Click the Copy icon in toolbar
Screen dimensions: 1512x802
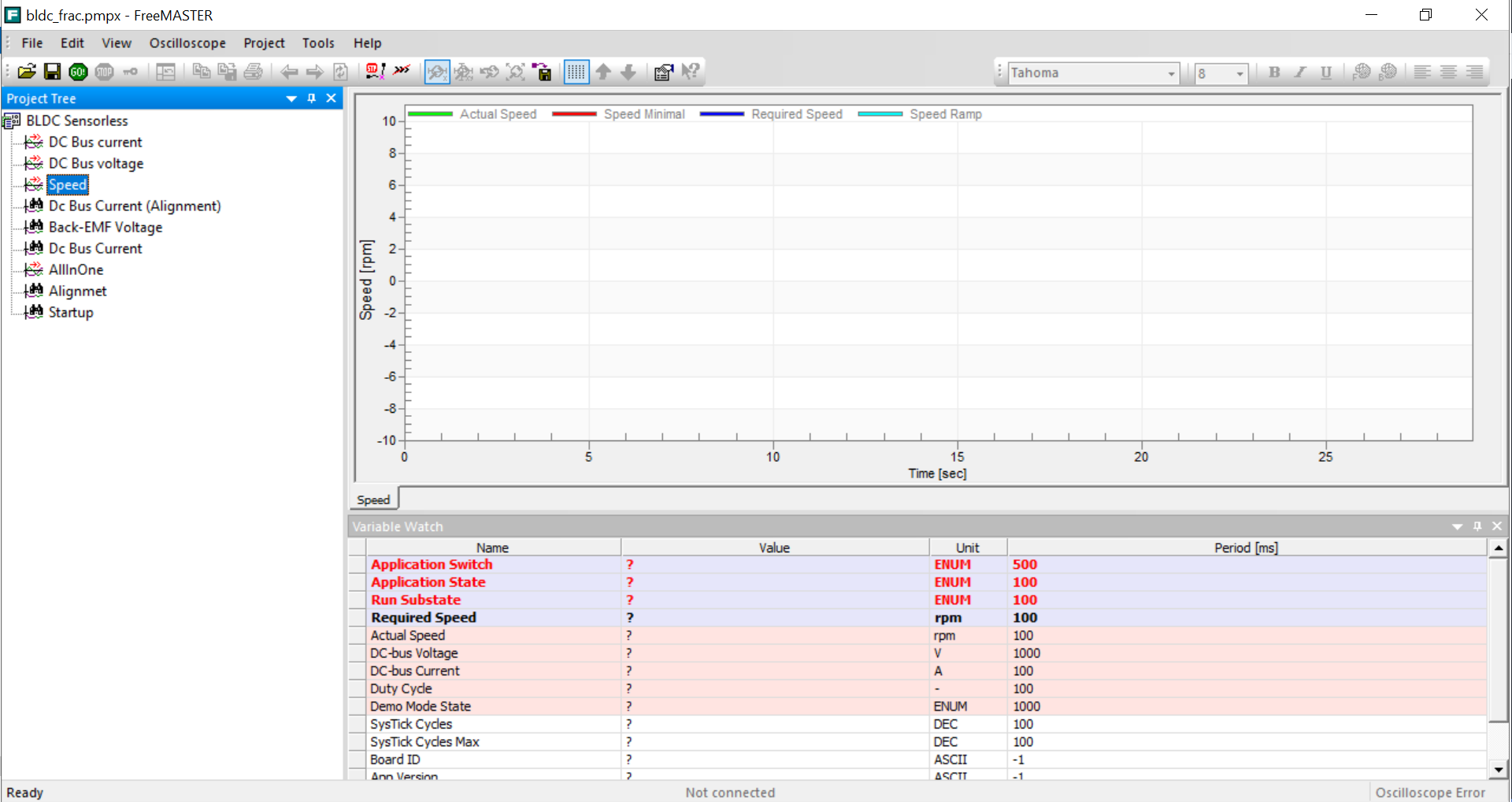[x=202, y=72]
